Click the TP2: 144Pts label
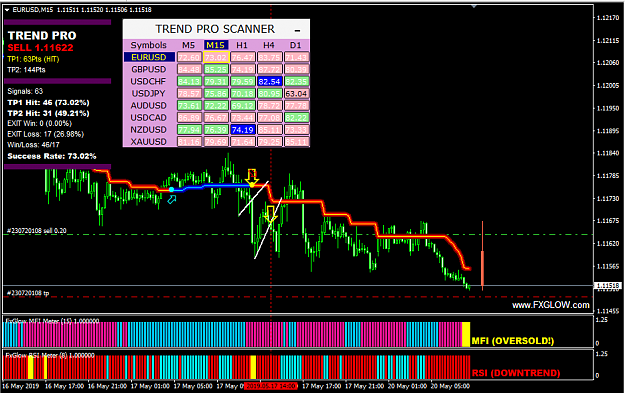The width and height of the screenshot is (625, 393). pyautogui.click(x=26, y=70)
